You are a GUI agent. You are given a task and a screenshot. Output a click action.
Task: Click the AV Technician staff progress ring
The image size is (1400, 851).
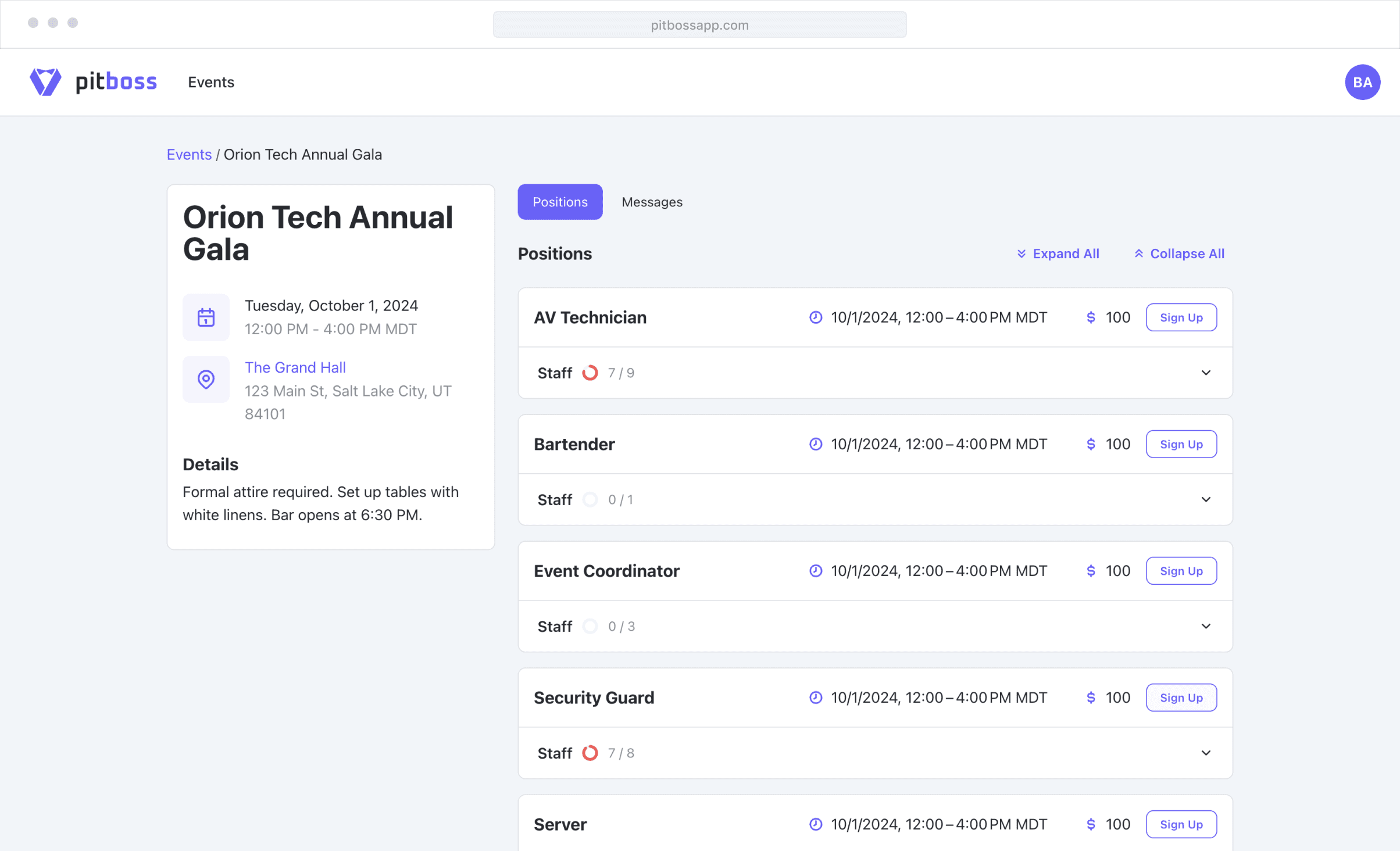tap(590, 373)
